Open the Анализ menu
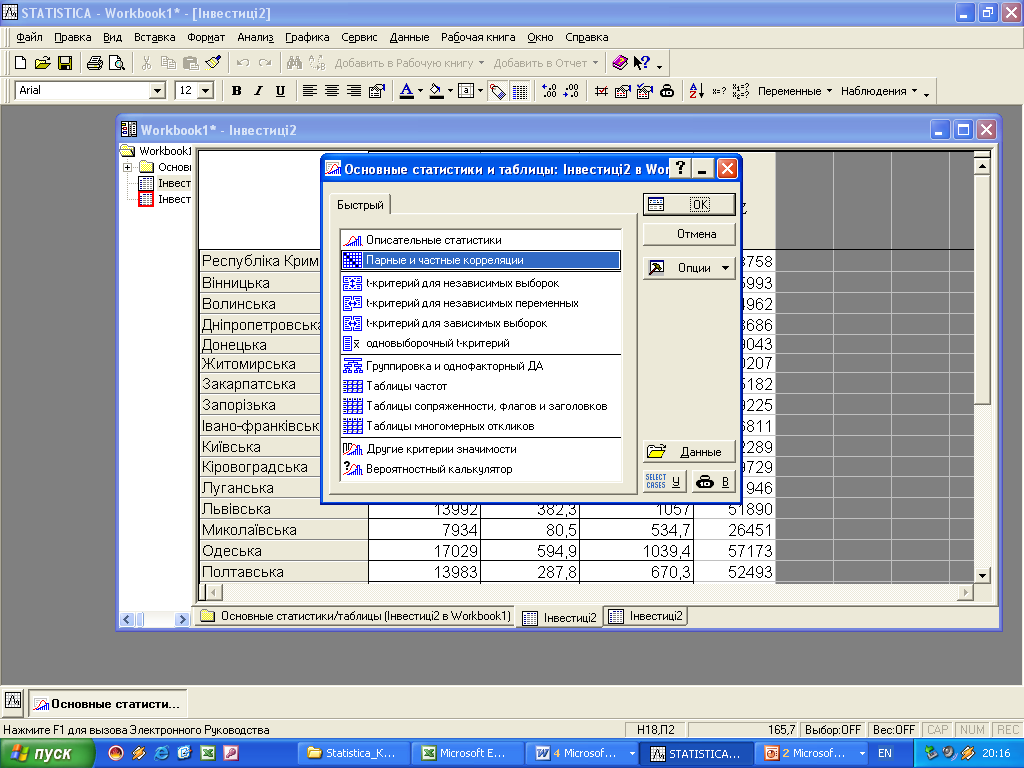The image size is (1024, 768). pyautogui.click(x=255, y=37)
